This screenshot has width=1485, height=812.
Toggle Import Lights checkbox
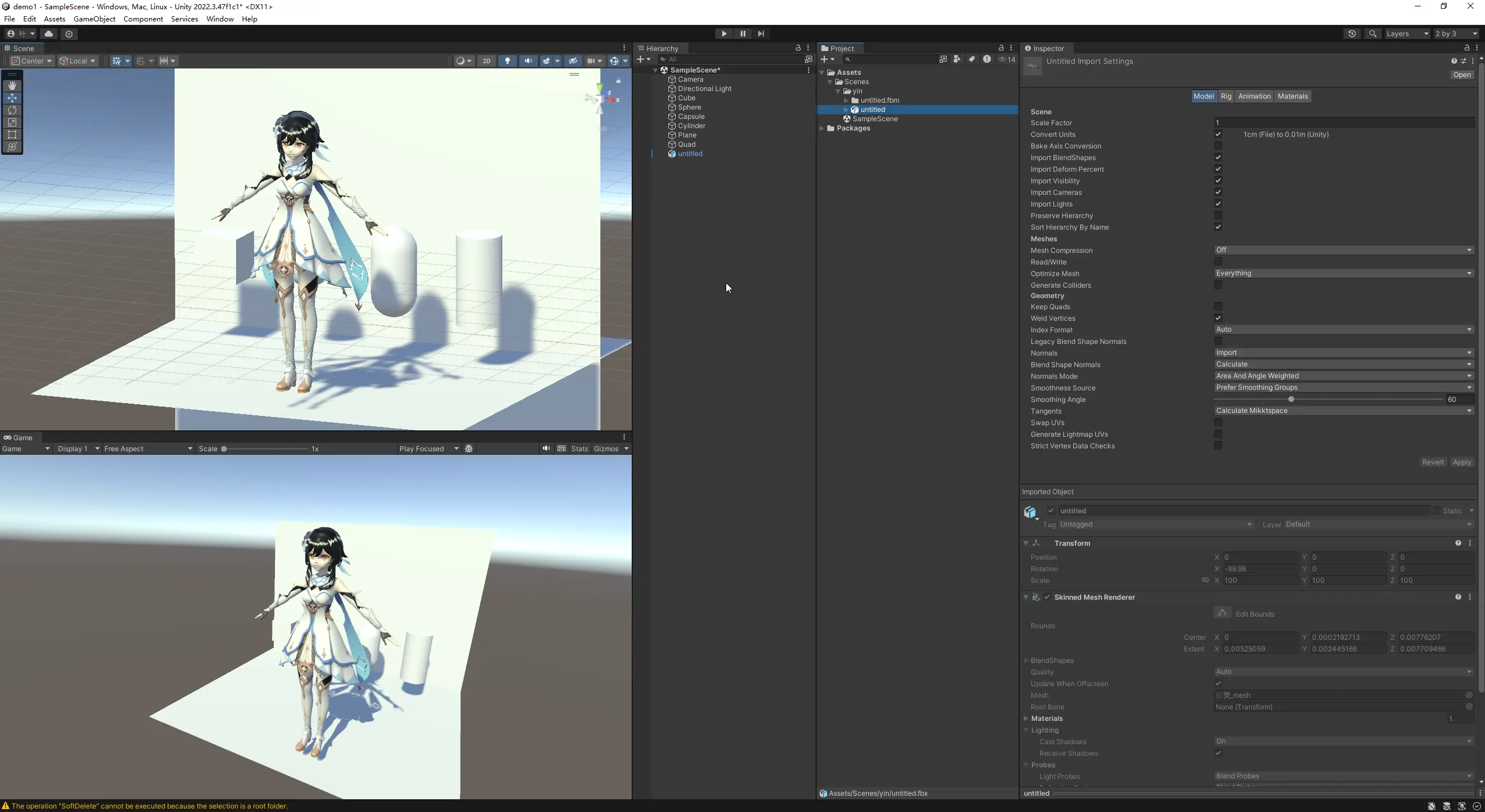point(1218,204)
